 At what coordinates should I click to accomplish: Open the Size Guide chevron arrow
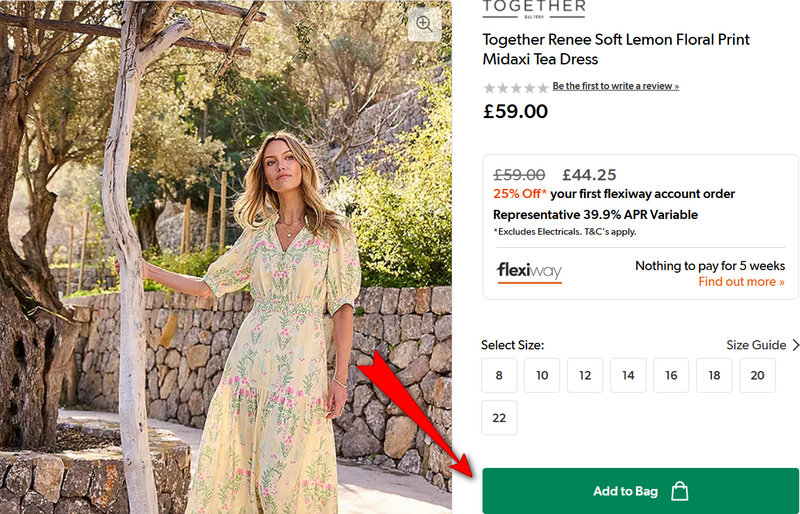pos(795,345)
